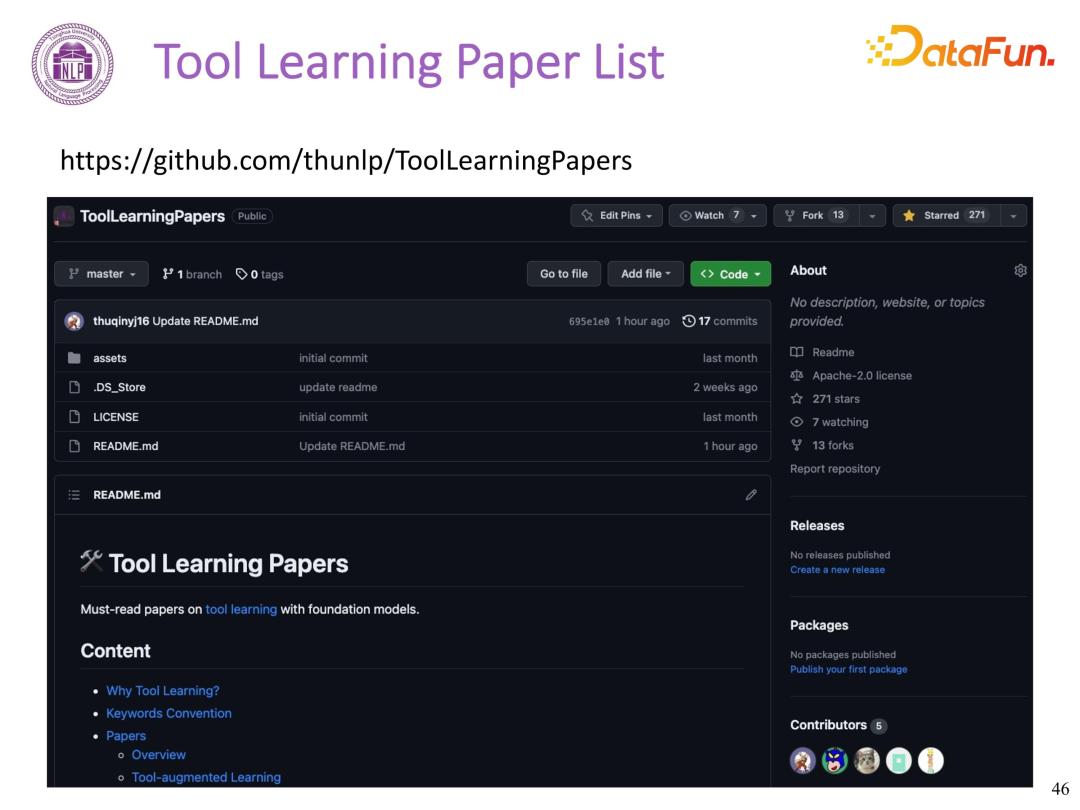The width and height of the screenshot is (1080, 810).
Task: Open the third contributor avatar
Action: pyautogui.click(x=866, y=760)
